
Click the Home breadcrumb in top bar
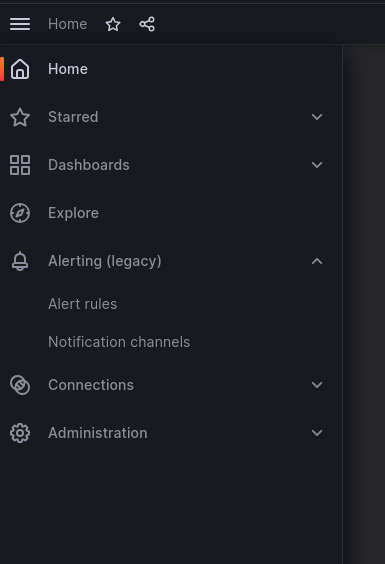[68, 24]
